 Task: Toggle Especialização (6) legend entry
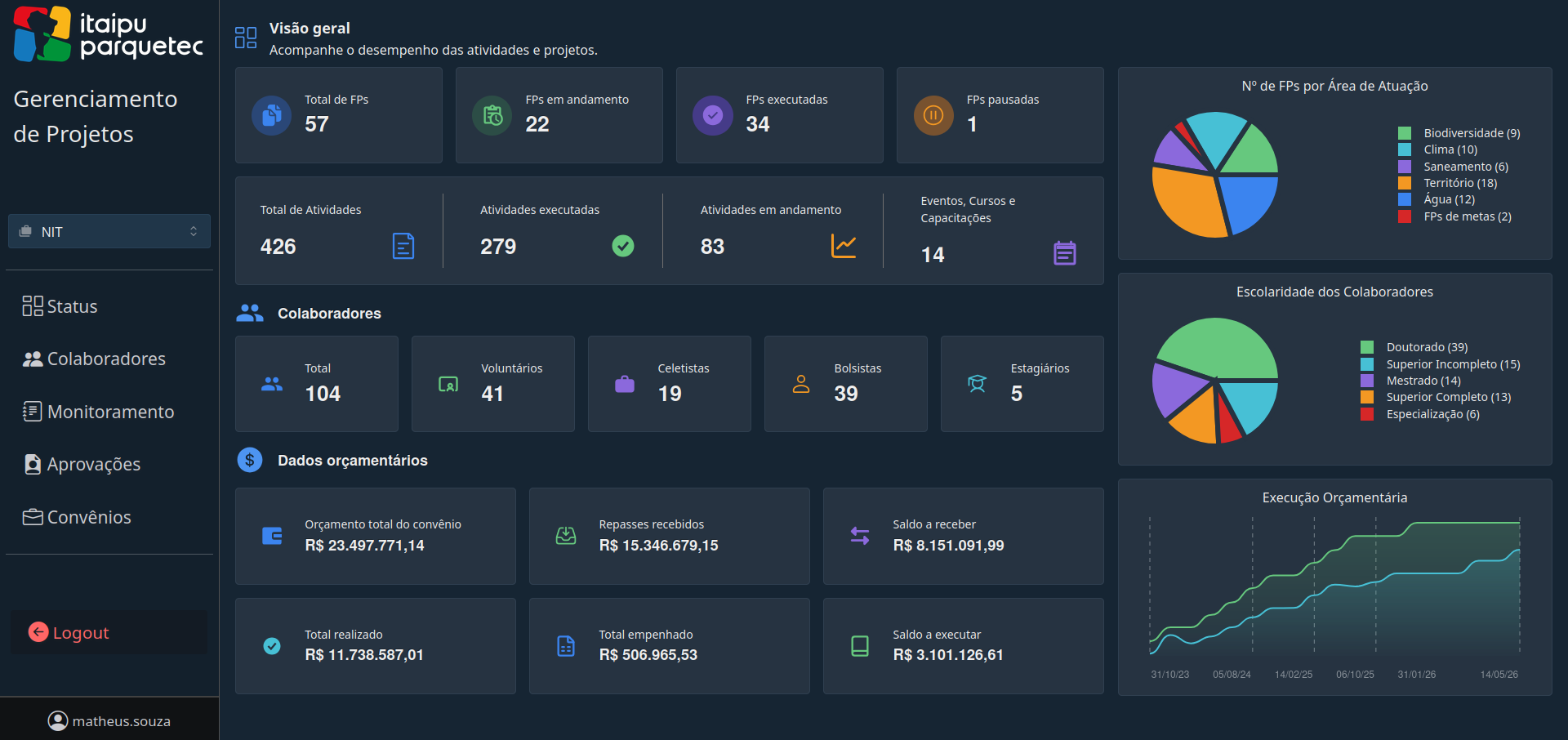pos(1420,414)
